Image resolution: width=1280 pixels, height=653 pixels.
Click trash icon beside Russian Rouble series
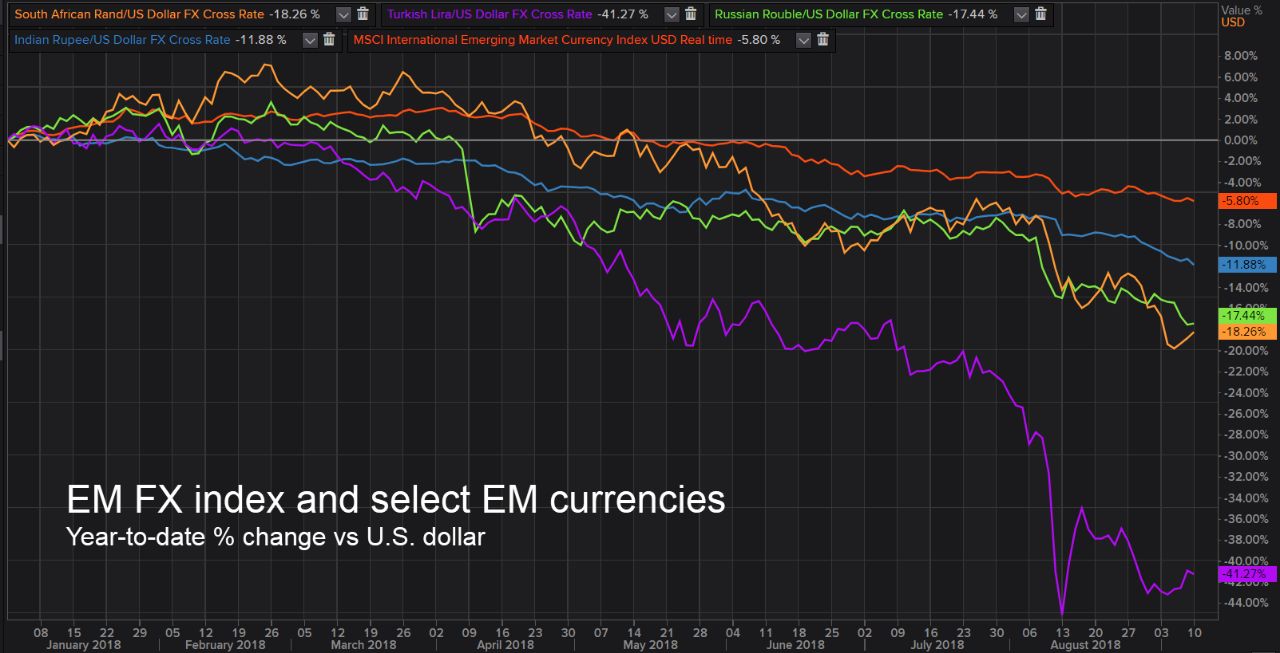coord(1040,14)
